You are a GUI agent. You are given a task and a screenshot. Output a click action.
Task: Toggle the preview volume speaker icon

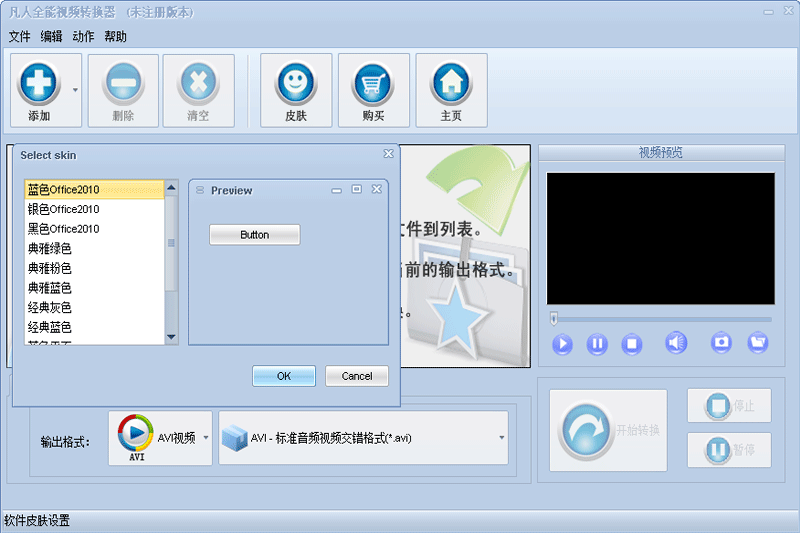coord(676,343)
